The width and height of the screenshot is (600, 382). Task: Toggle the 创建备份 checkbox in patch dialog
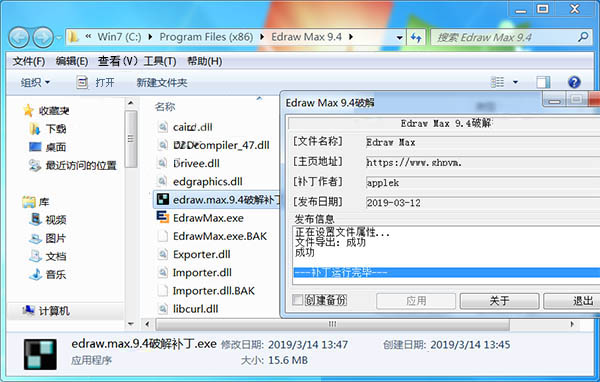298,300
